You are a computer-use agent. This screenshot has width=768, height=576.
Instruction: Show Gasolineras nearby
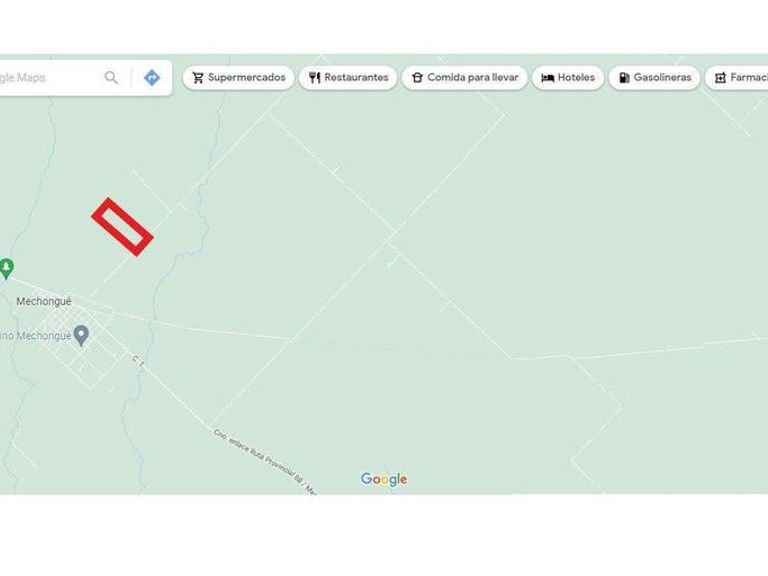pos(654,78)
